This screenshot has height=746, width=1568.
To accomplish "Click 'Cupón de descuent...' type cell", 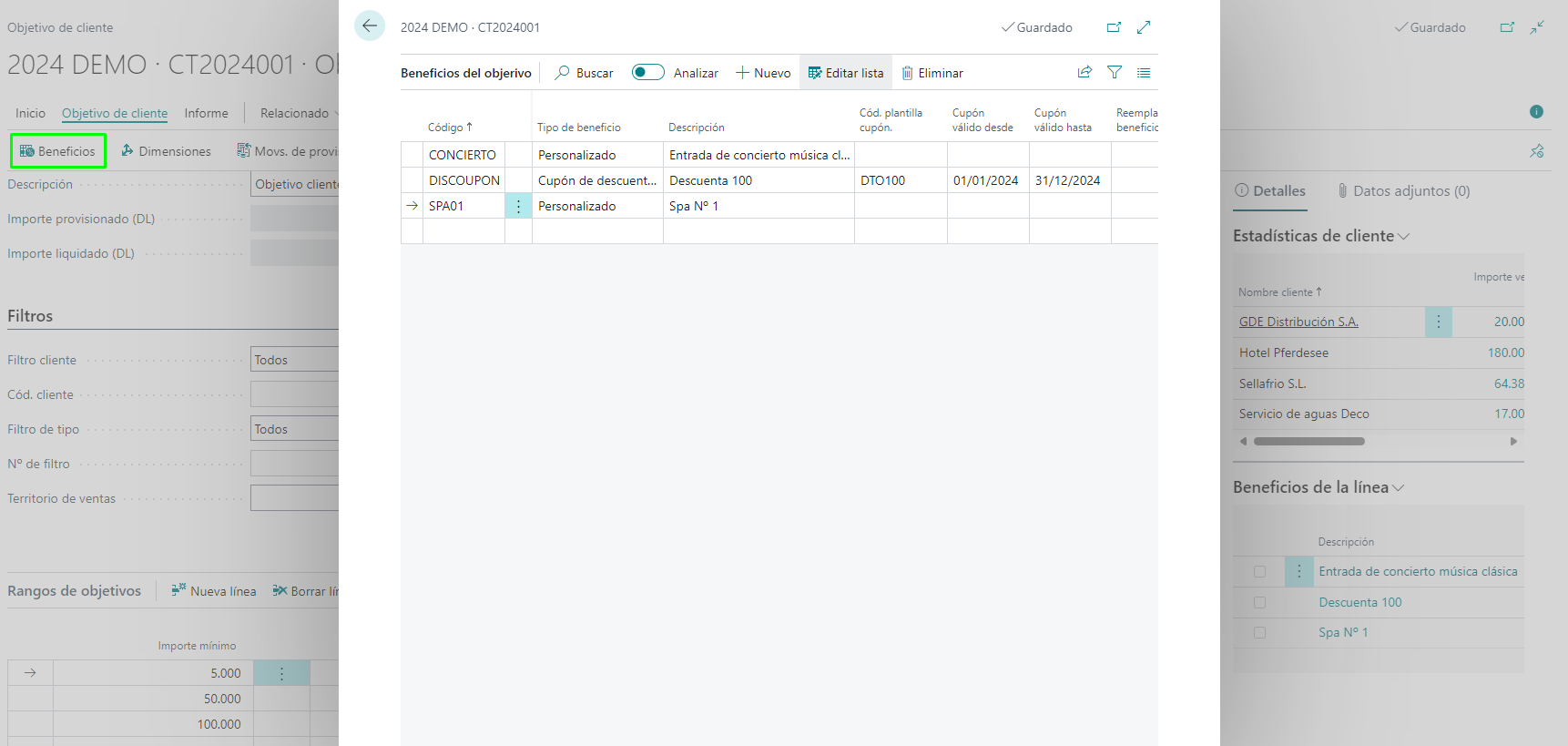I will [597, 180].
